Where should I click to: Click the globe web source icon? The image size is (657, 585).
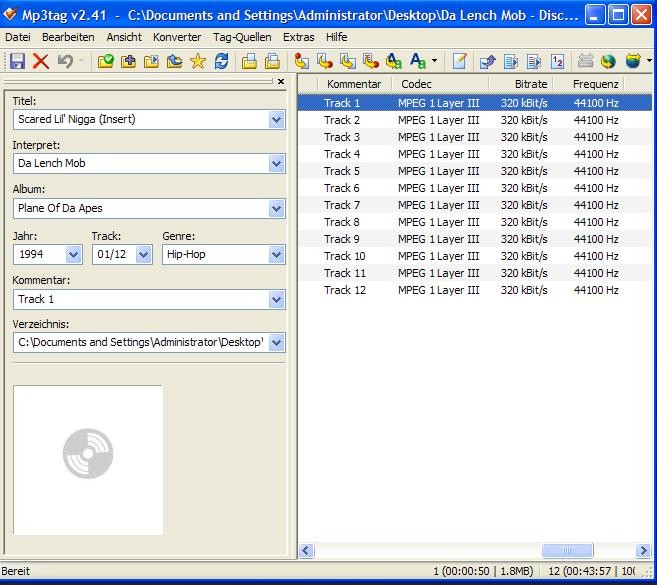click(x=608, y=62)
